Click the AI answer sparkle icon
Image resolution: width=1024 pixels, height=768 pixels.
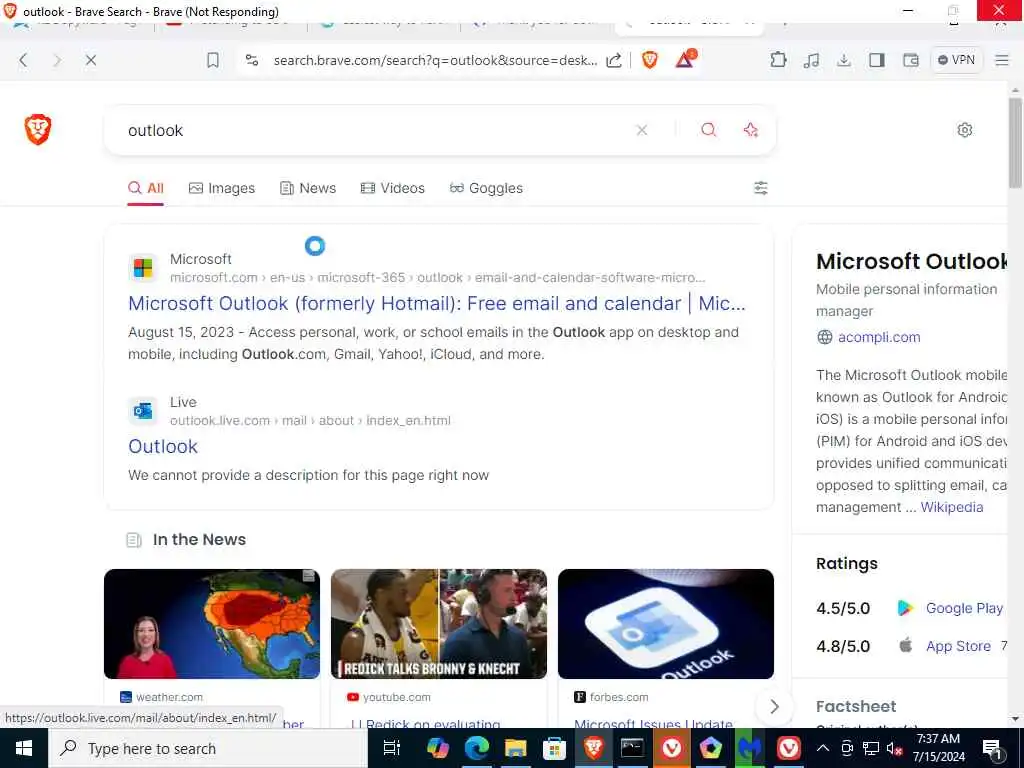(751, 130)
